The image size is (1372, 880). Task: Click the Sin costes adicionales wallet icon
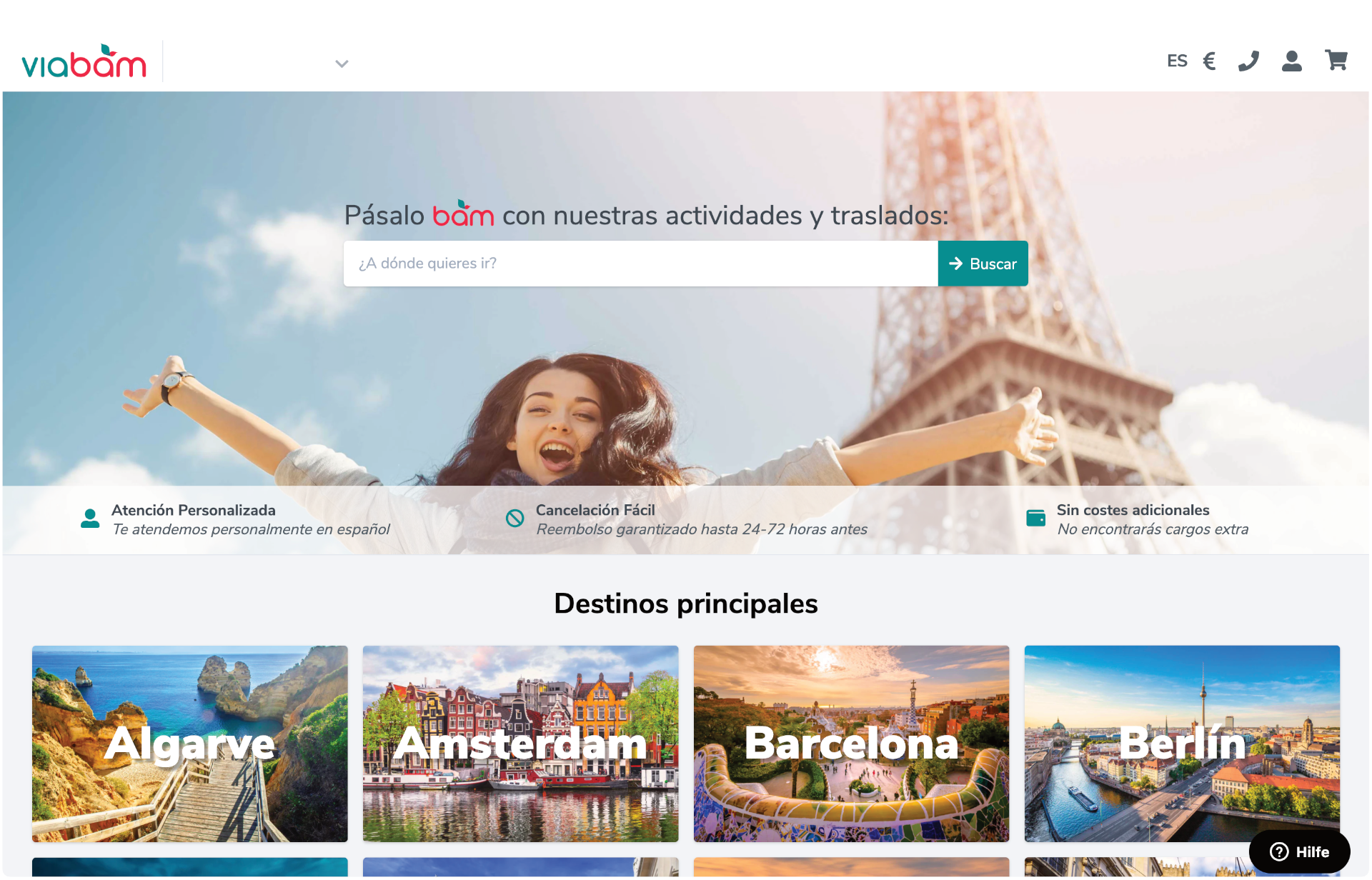point(1035,518)
